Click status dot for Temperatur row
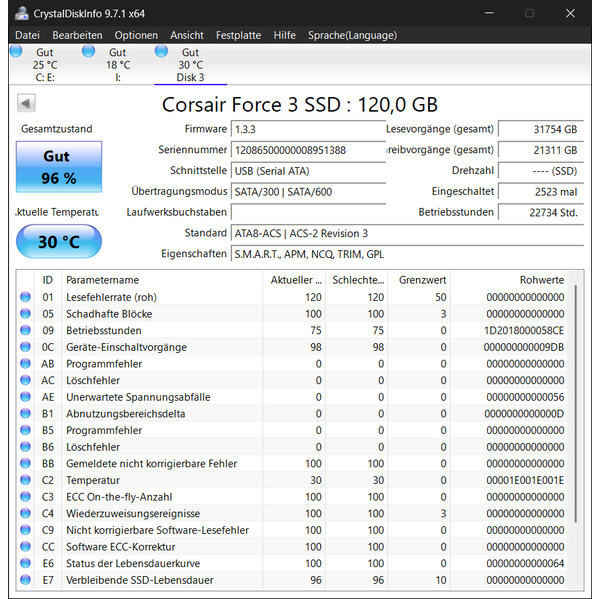The width and height of the screenshot is (600, 599). coord(26,480)
